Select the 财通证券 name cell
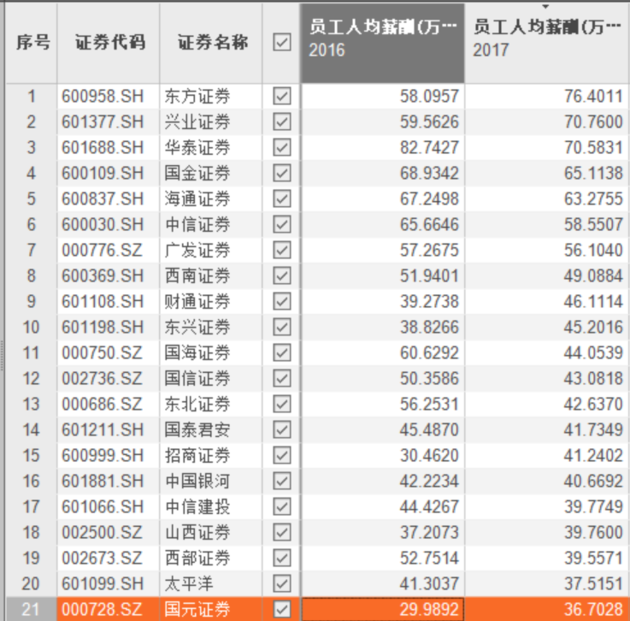630x621 pixels. [197, 302]
